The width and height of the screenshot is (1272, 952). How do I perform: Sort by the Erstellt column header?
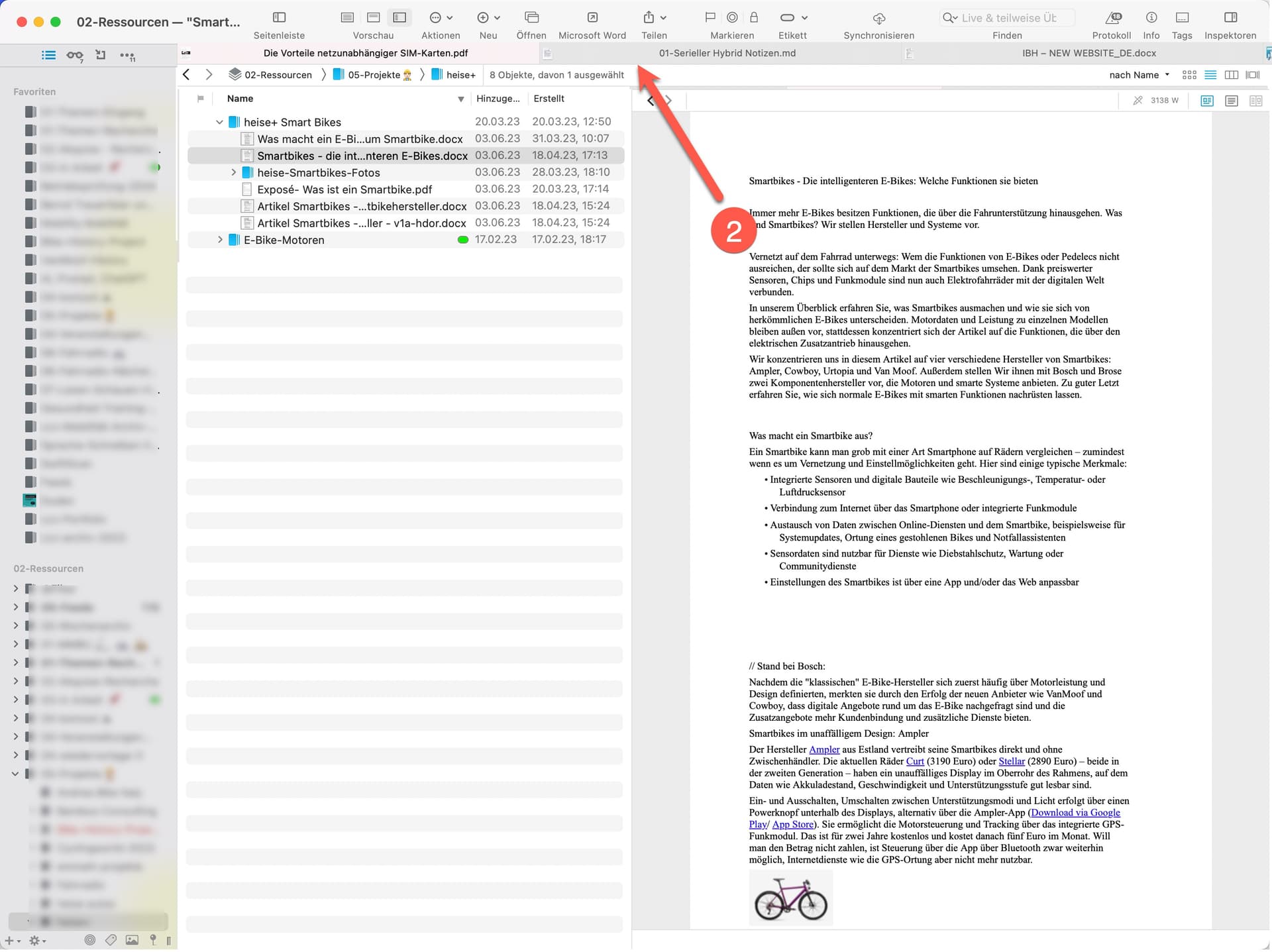(x=549, y=99)
